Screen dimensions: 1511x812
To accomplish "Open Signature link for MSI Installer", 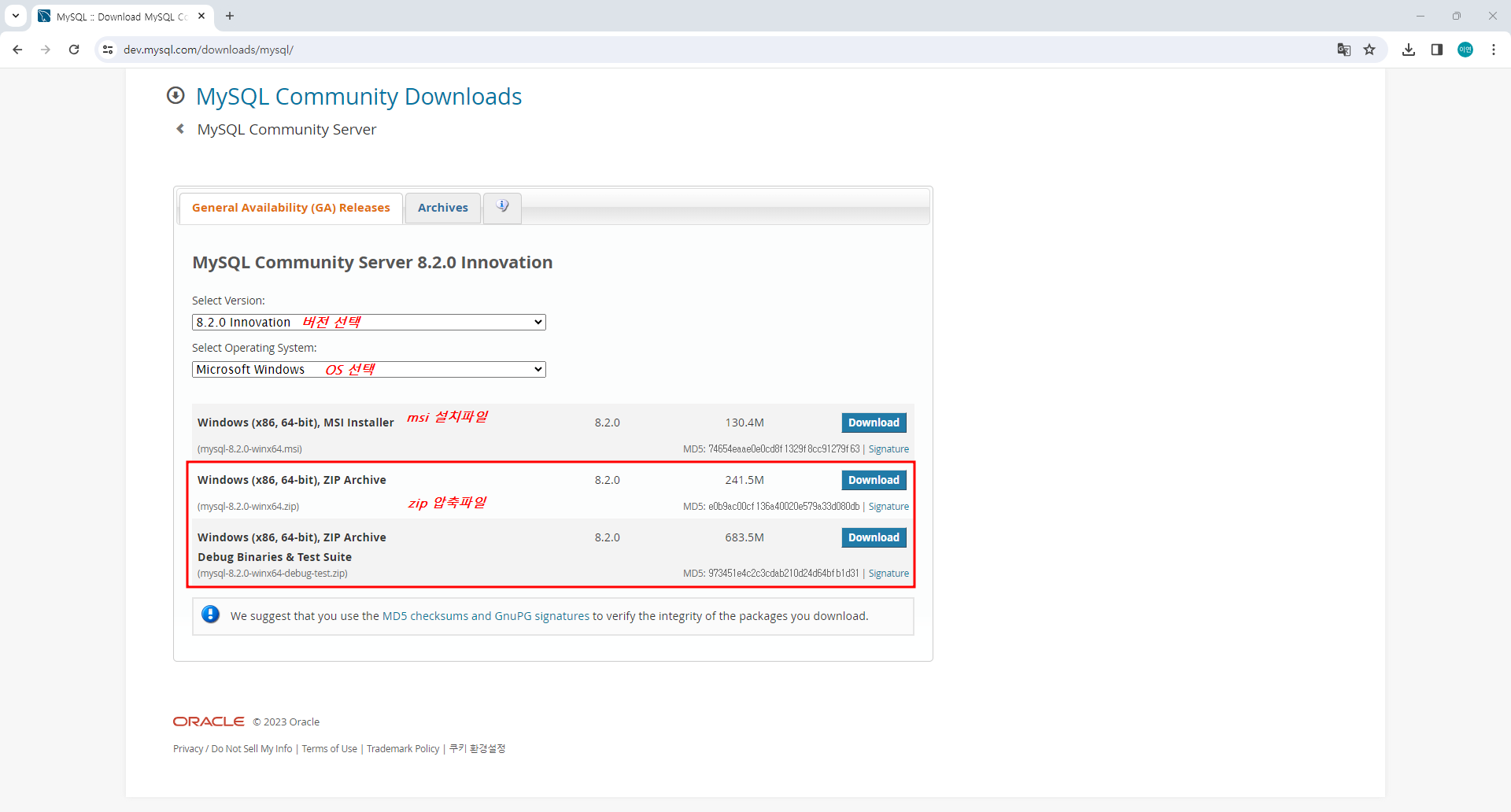I will [x=888, y=449].
